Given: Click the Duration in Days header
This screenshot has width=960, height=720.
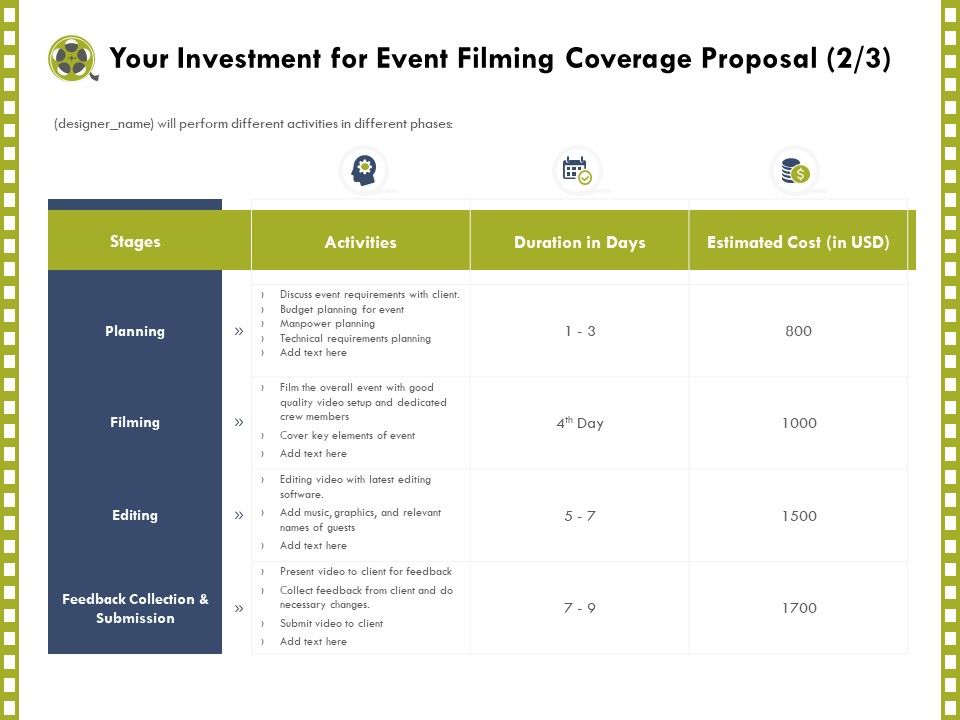Looking at the screenshot, I should click(580, 242).
